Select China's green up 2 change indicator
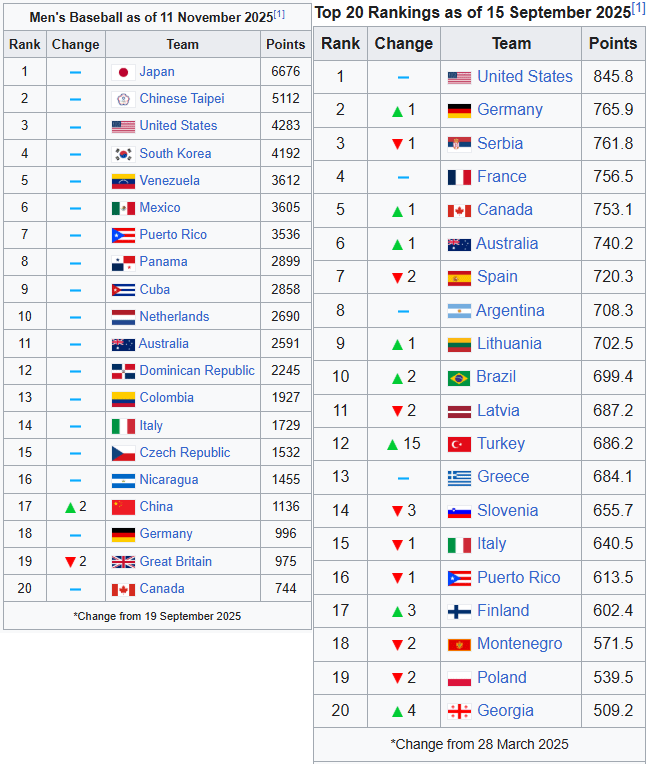This screenshot has height=764, width=647. point(76,507)
